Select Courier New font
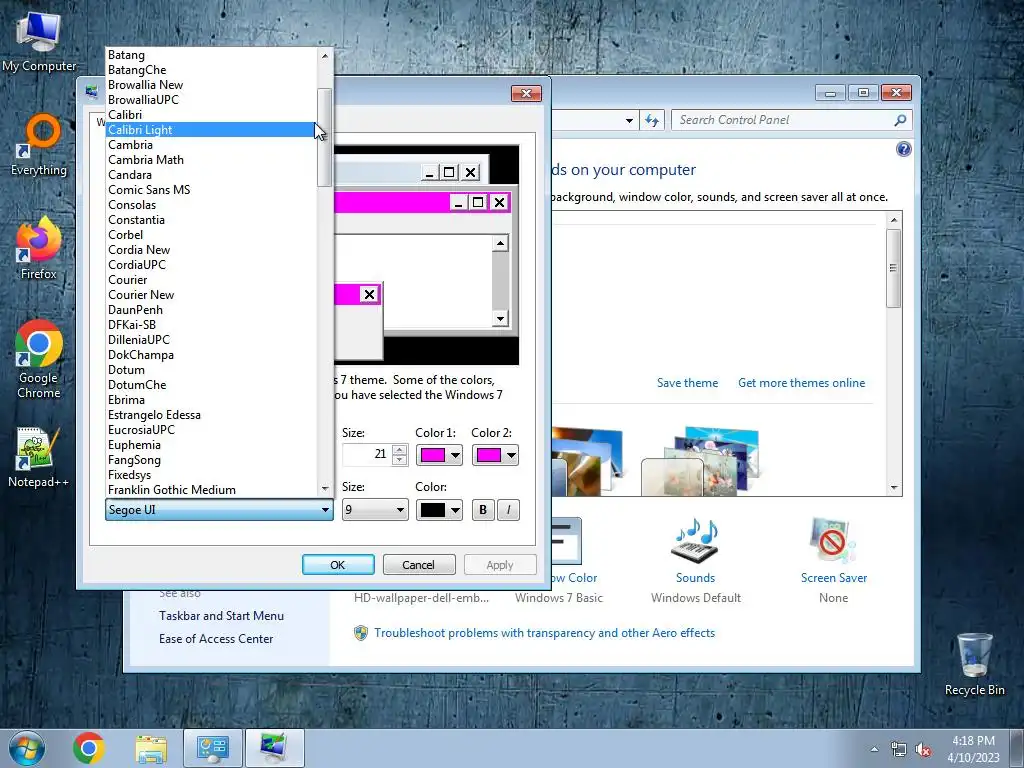 [210, 295]
